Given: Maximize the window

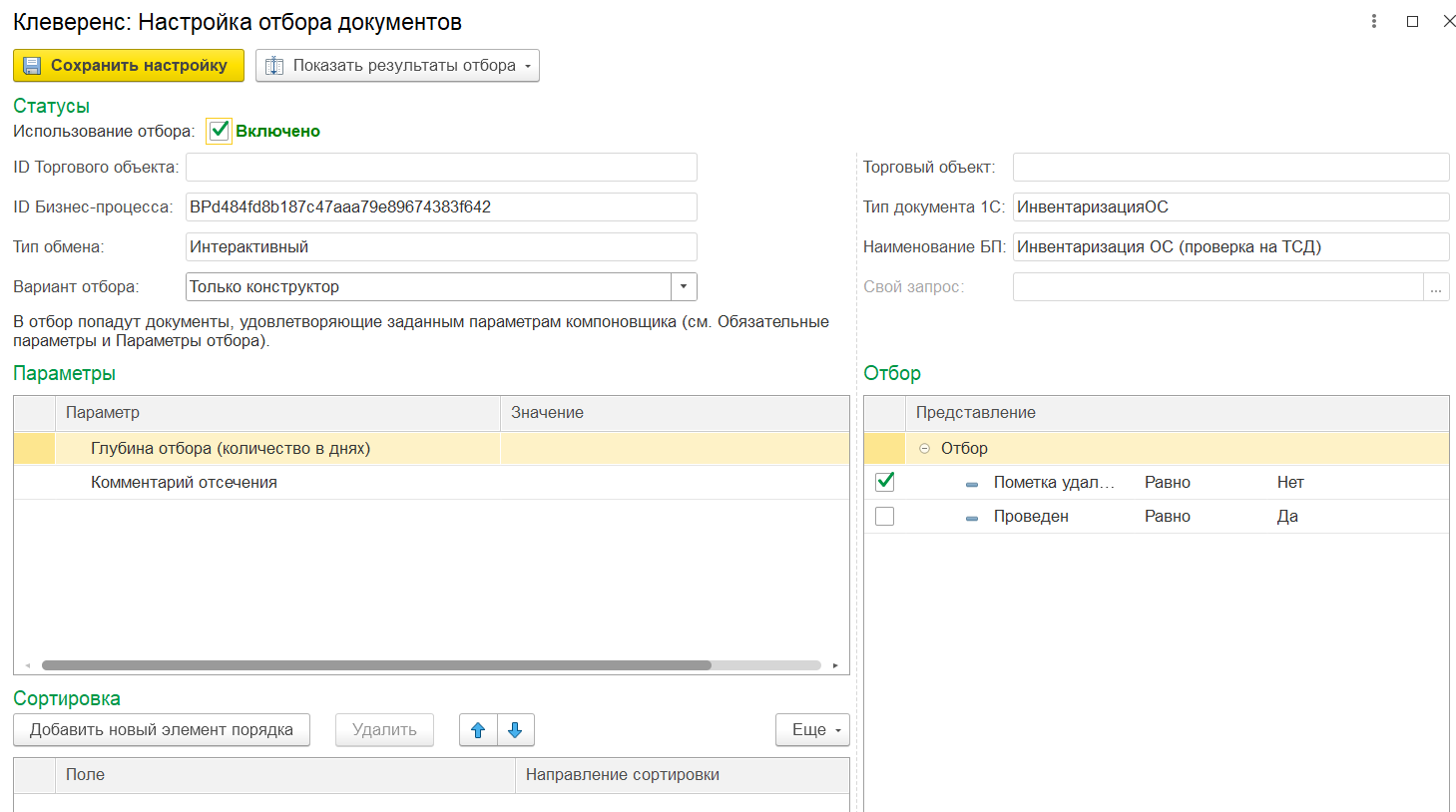Looking at the screenshot, I should point(1412,21).
